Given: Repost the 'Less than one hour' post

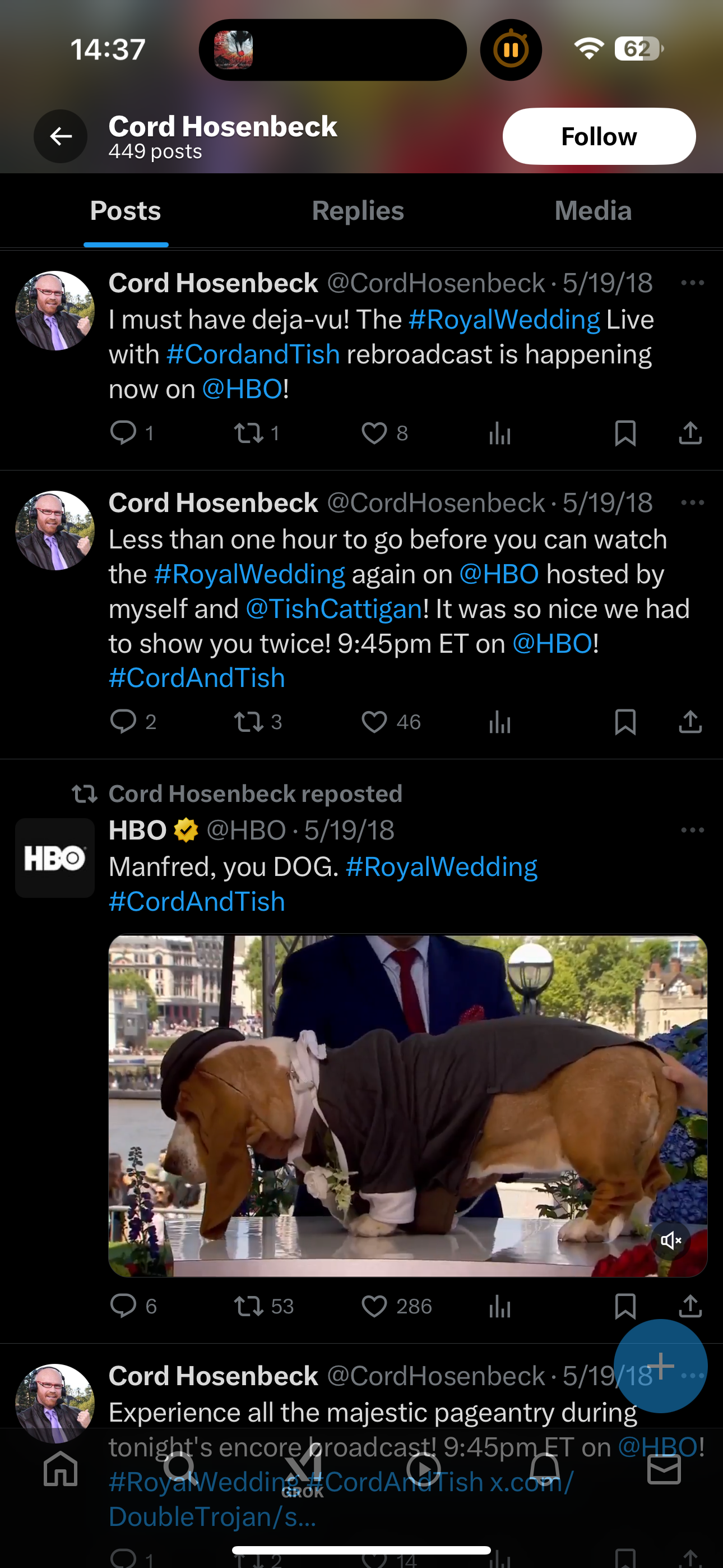Looking at the screenshot, I should [248, 722].
